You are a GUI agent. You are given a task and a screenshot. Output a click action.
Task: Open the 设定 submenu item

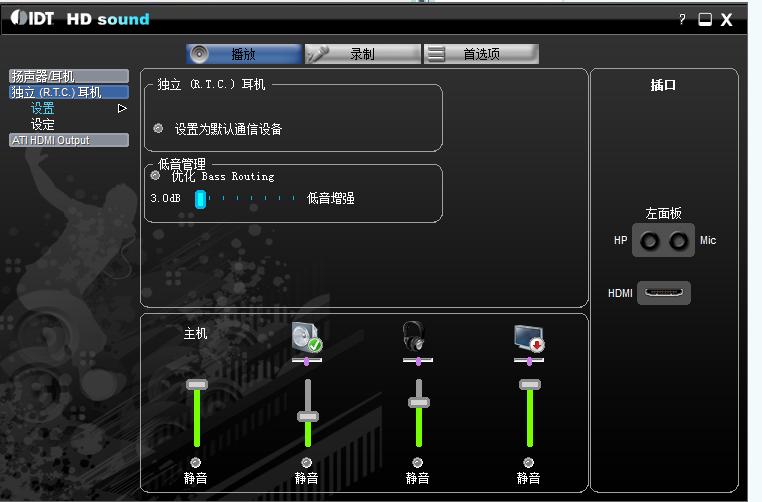click(x=43, y=124)
